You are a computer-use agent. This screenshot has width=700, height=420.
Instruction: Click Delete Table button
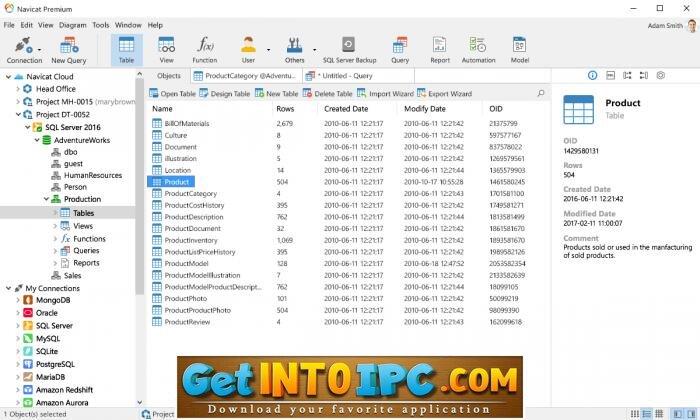pos(327,93)
